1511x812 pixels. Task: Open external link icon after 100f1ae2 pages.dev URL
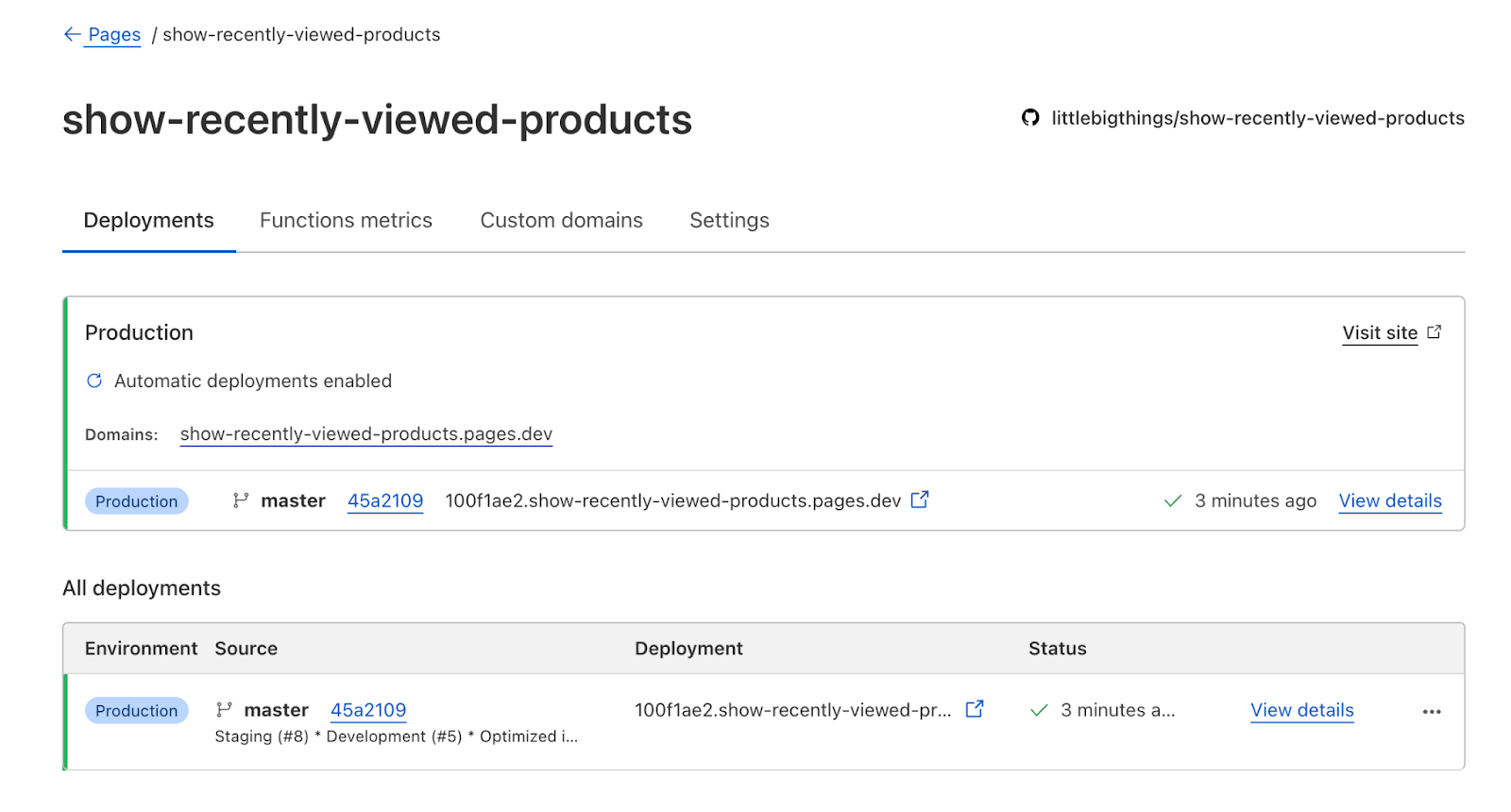point(920,499)
